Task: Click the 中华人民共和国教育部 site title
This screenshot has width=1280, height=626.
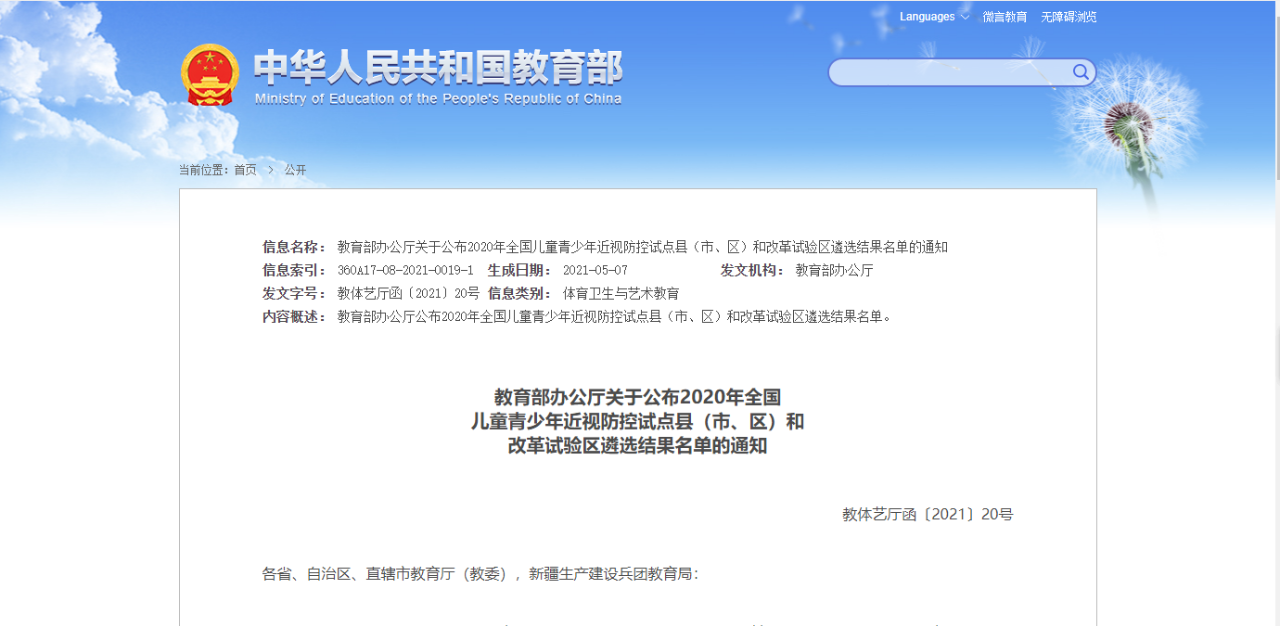Action: pyautogui.click(x=438, y=67)
